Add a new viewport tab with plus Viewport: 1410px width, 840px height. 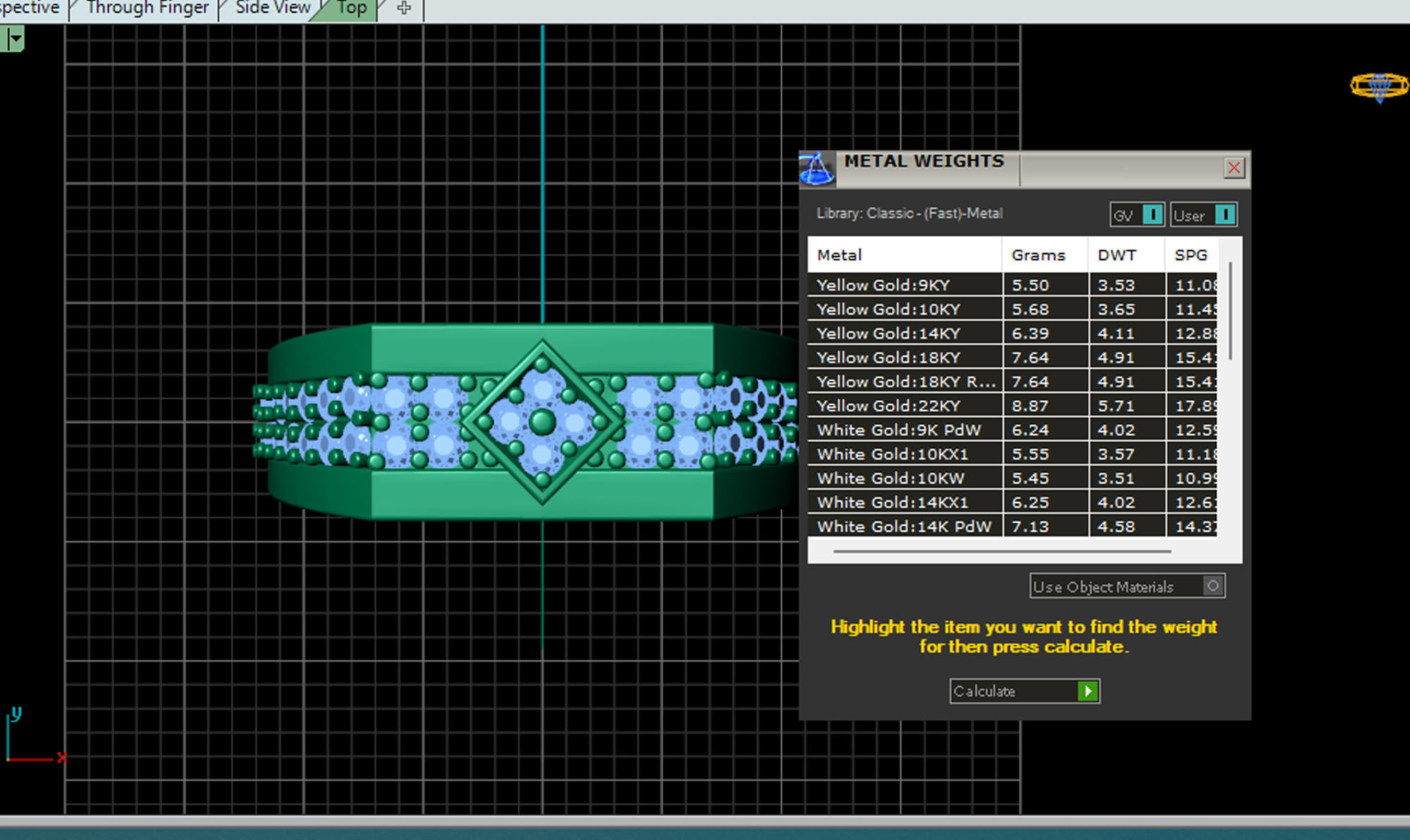(404, 8)
